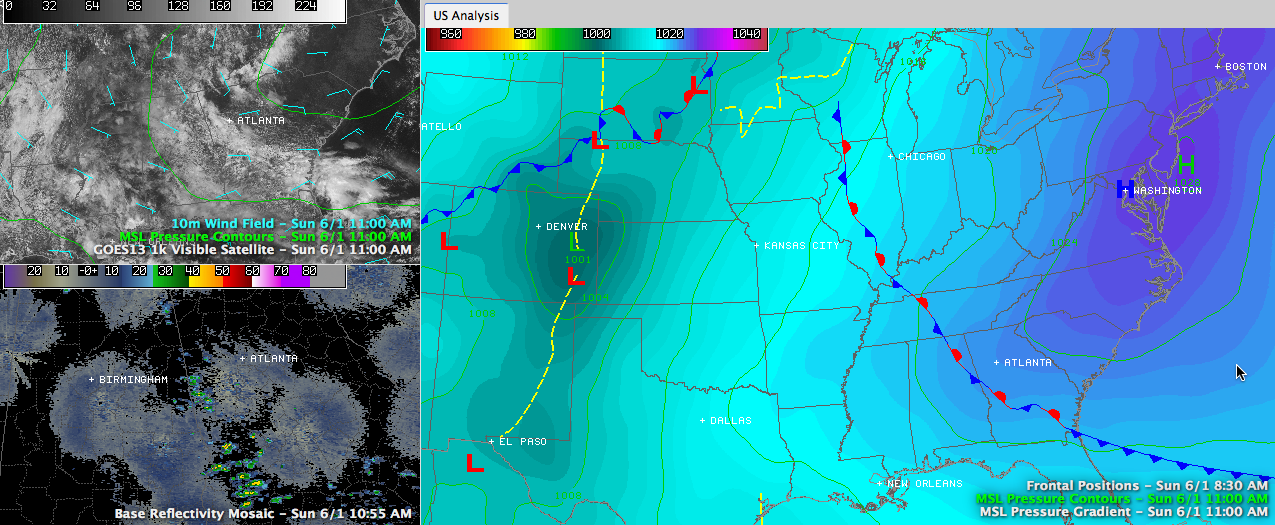Select the green H marker east of Washington

(1186, 164)
